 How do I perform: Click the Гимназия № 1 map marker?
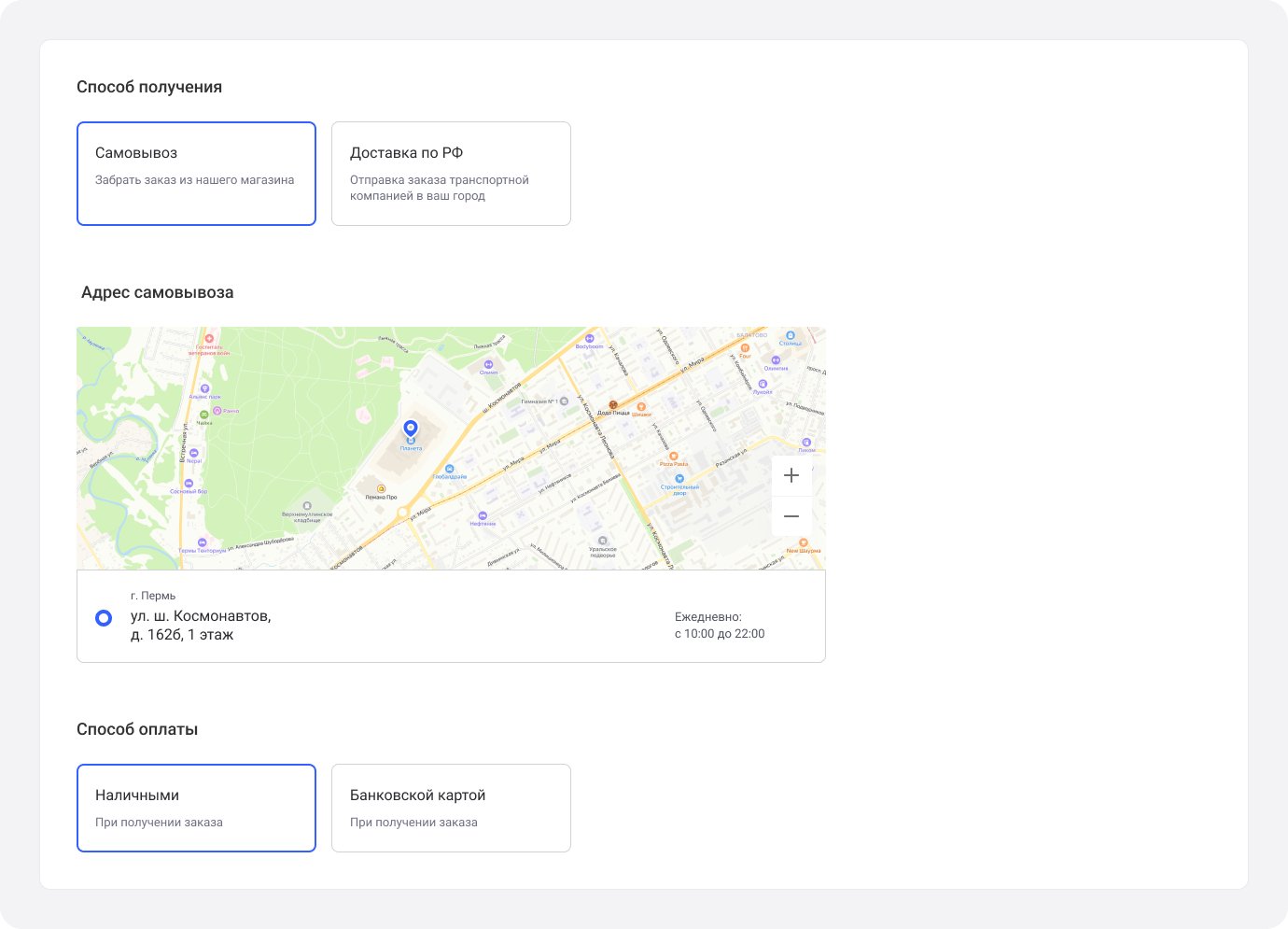[564, 401]
